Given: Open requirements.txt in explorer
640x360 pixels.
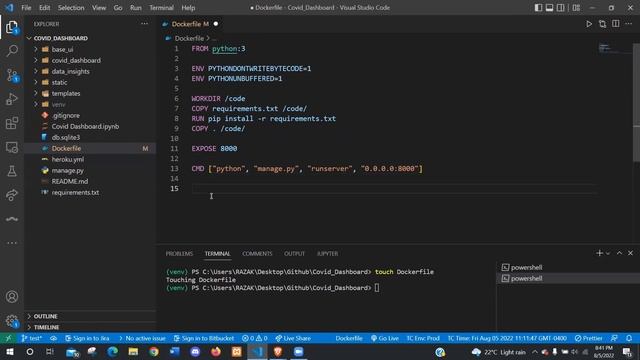Looking at the screenshot, I should pos(75,192).
